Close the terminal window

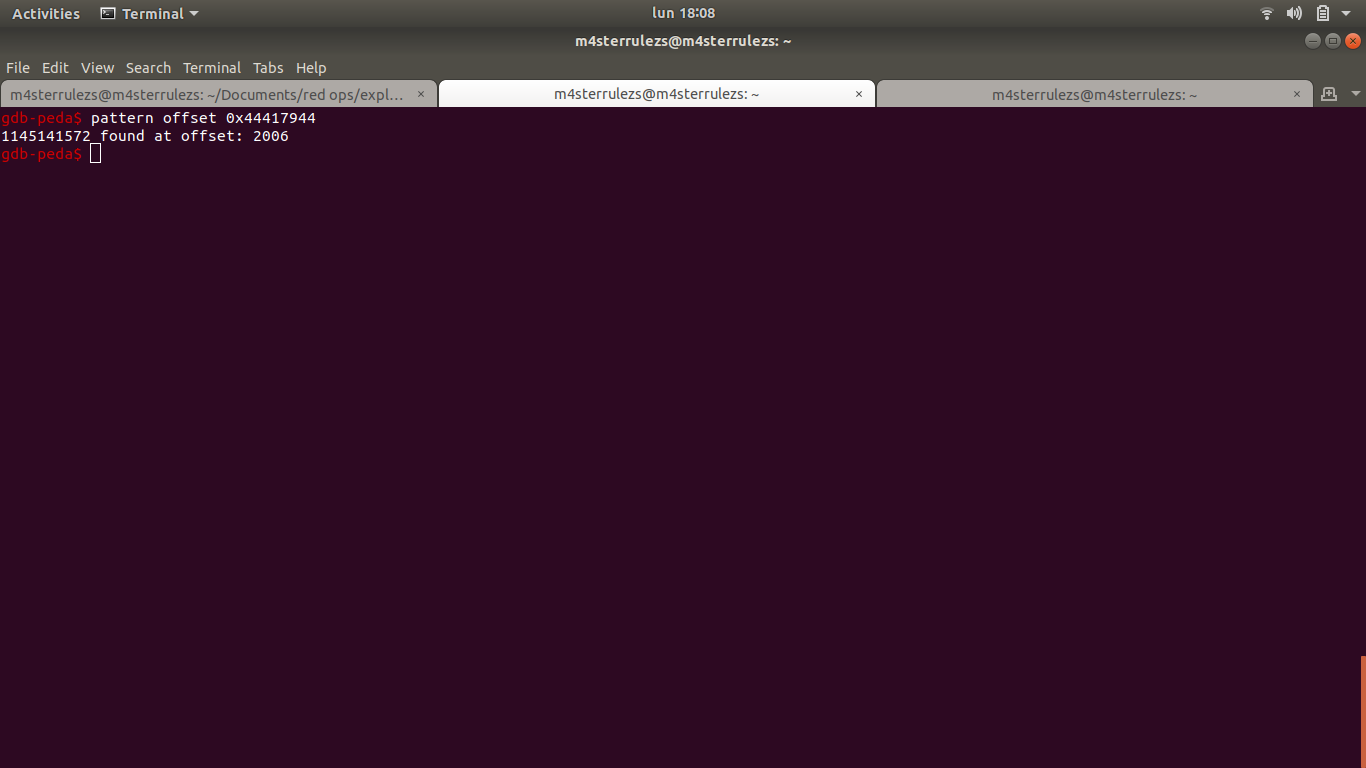1353,41
